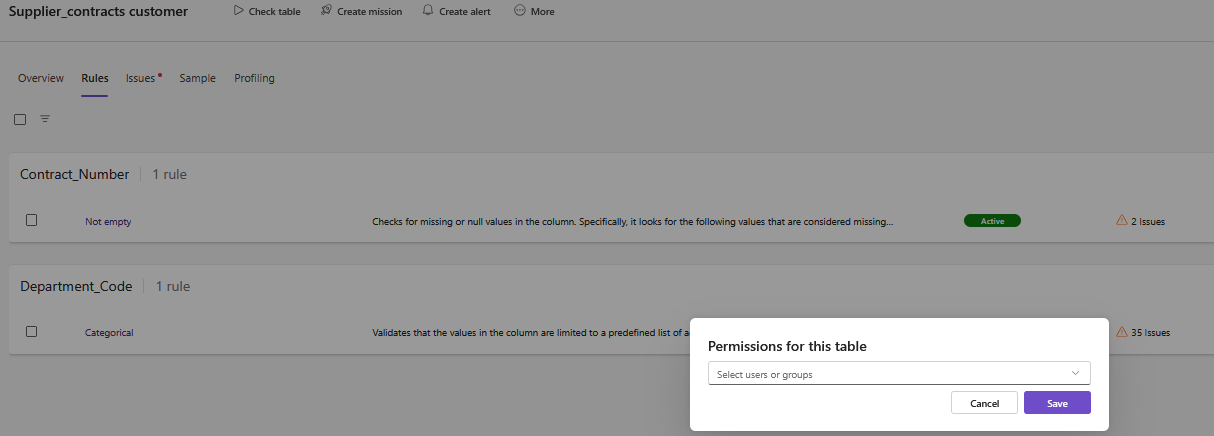Click the Create mission rocket icon
The height and width of the screenshot is (436, 1214).
[x=327, y=11]
